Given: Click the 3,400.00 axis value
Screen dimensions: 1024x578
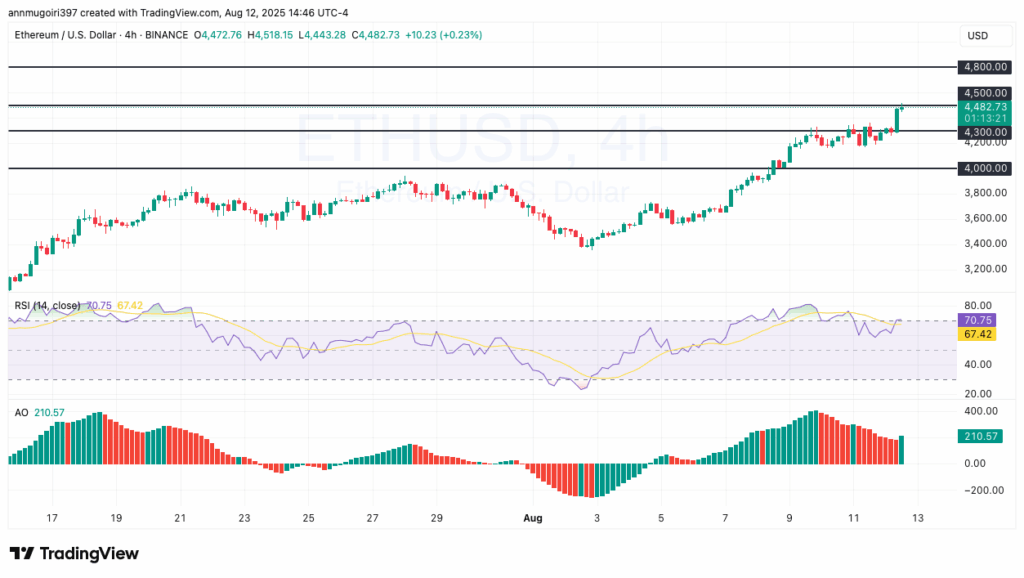Looking at the screenshot, I should (985, 244).
